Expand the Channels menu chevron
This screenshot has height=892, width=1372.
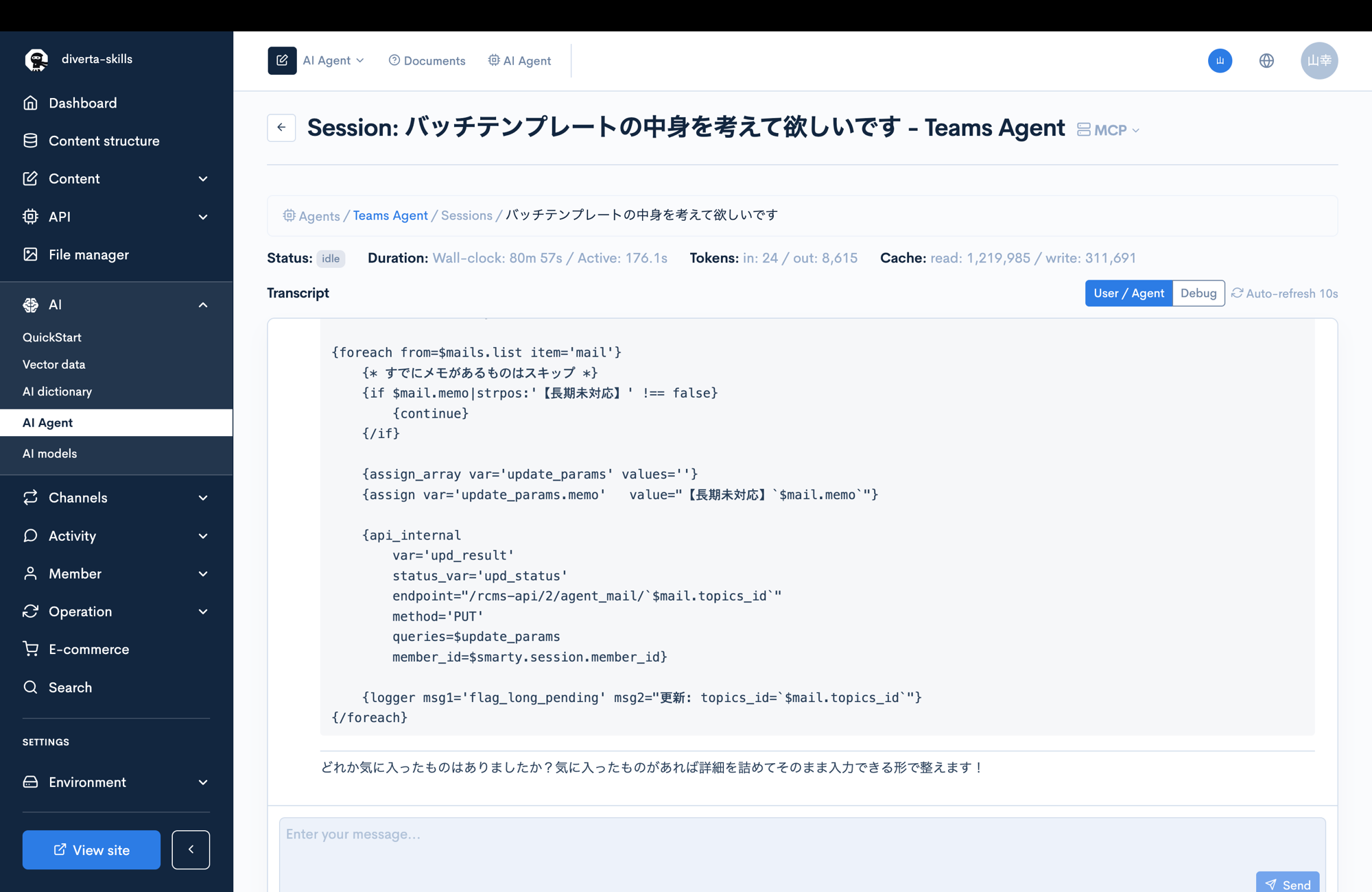tap(203, 498)
